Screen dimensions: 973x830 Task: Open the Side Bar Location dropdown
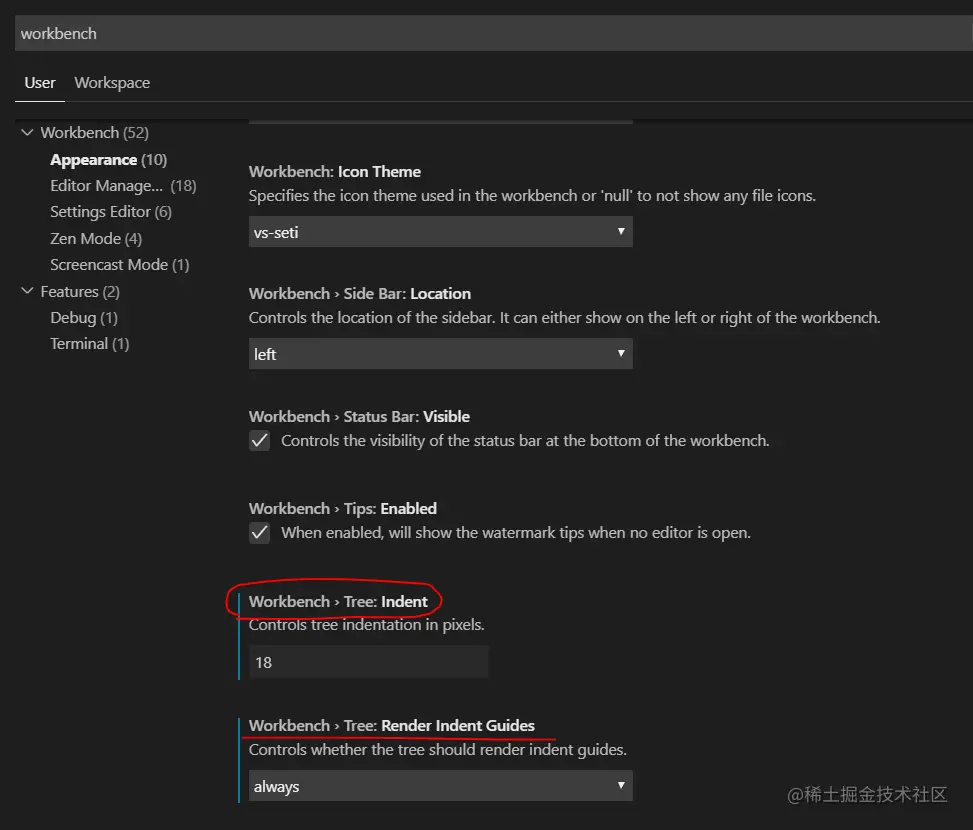[x=441, y=354]
